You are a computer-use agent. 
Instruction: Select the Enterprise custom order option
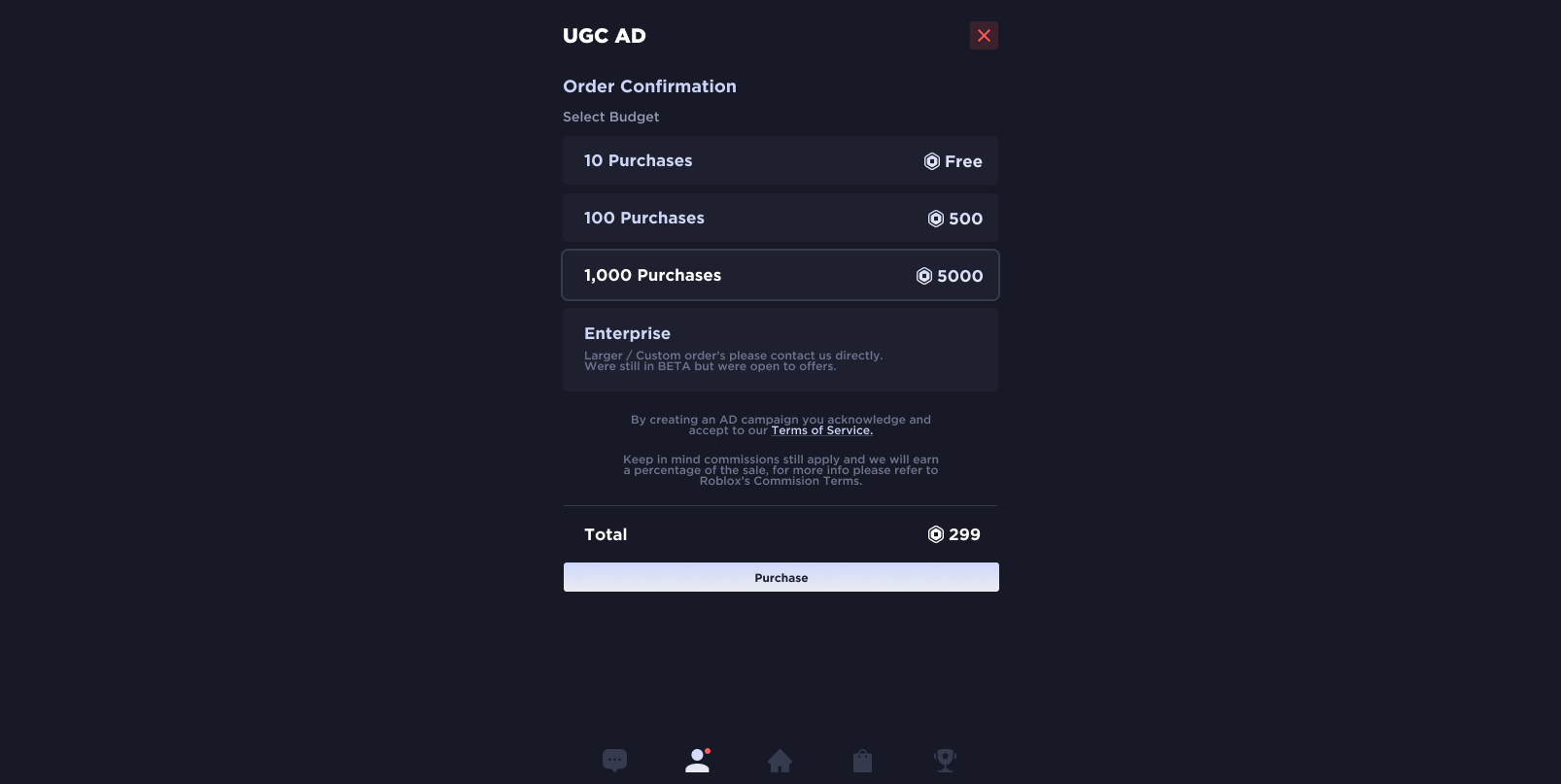pyautogui.click(x=780, y=350)
